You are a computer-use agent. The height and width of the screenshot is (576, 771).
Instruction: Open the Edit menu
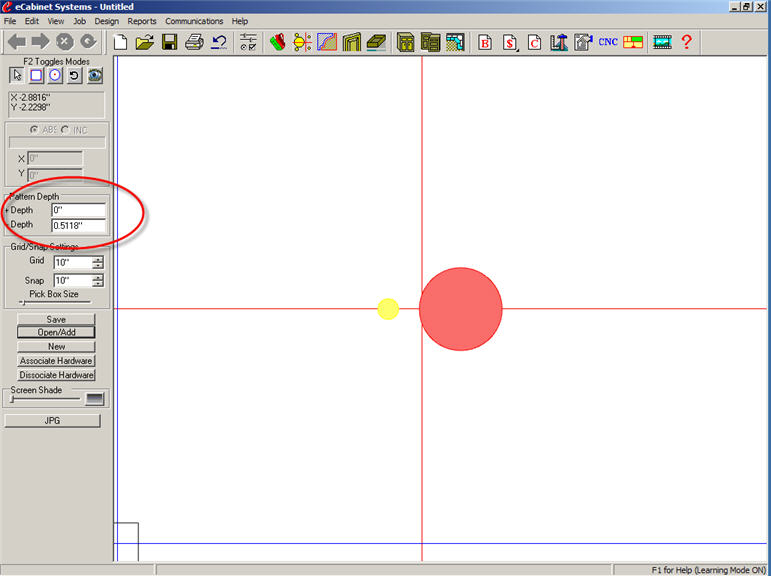point(31,21)
